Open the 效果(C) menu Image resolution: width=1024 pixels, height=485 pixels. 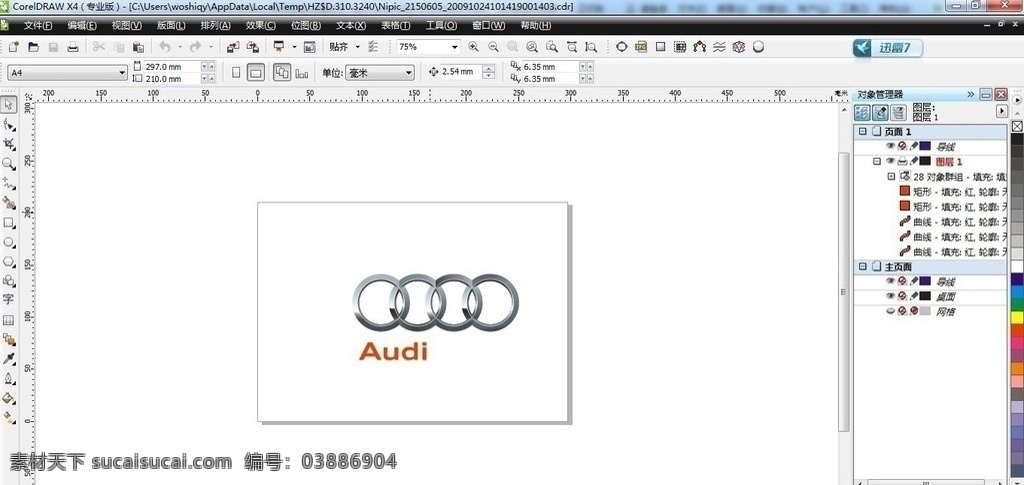tap(260, 25)
